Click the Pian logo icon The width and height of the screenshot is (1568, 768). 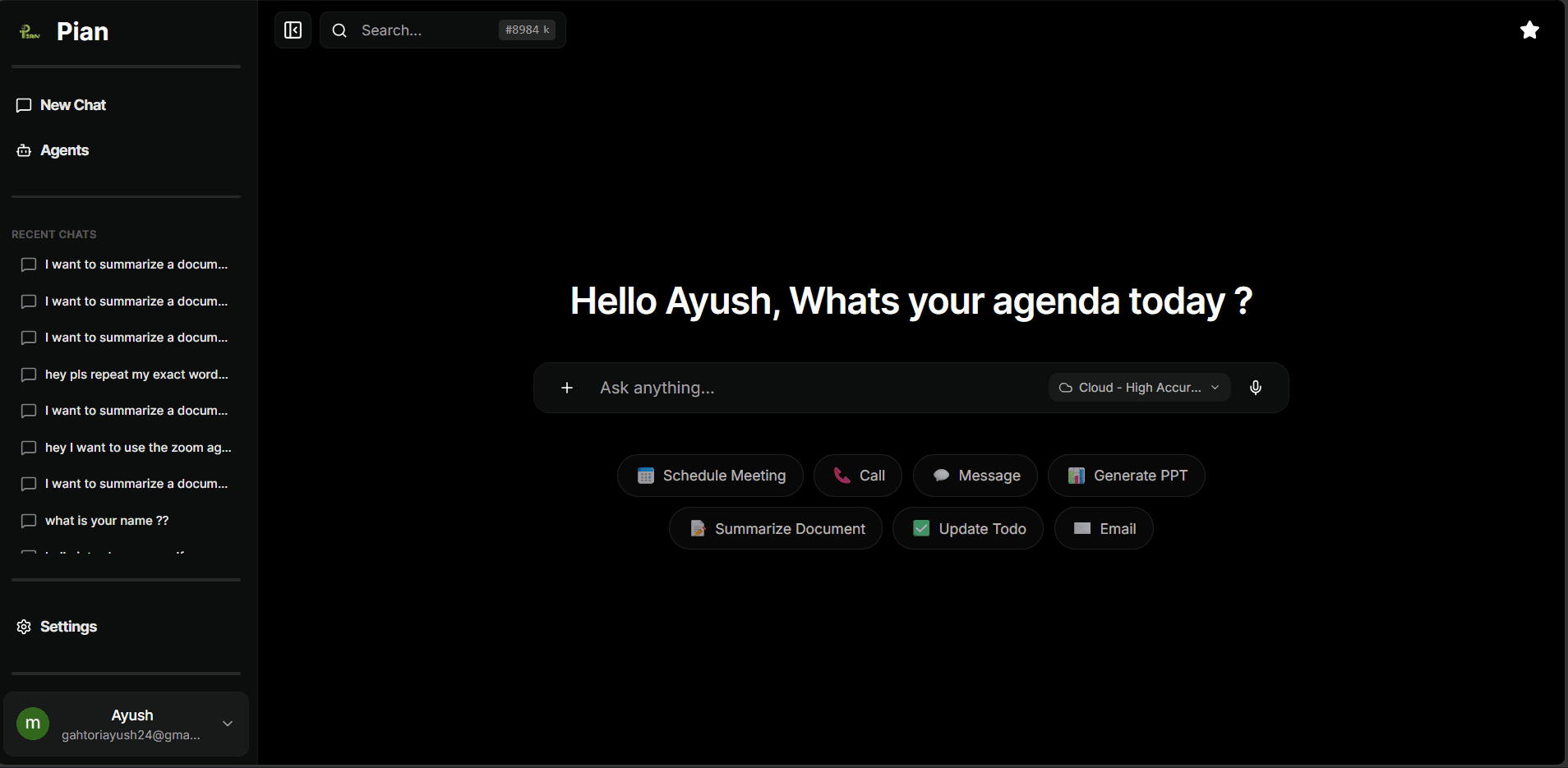point(30,32)
